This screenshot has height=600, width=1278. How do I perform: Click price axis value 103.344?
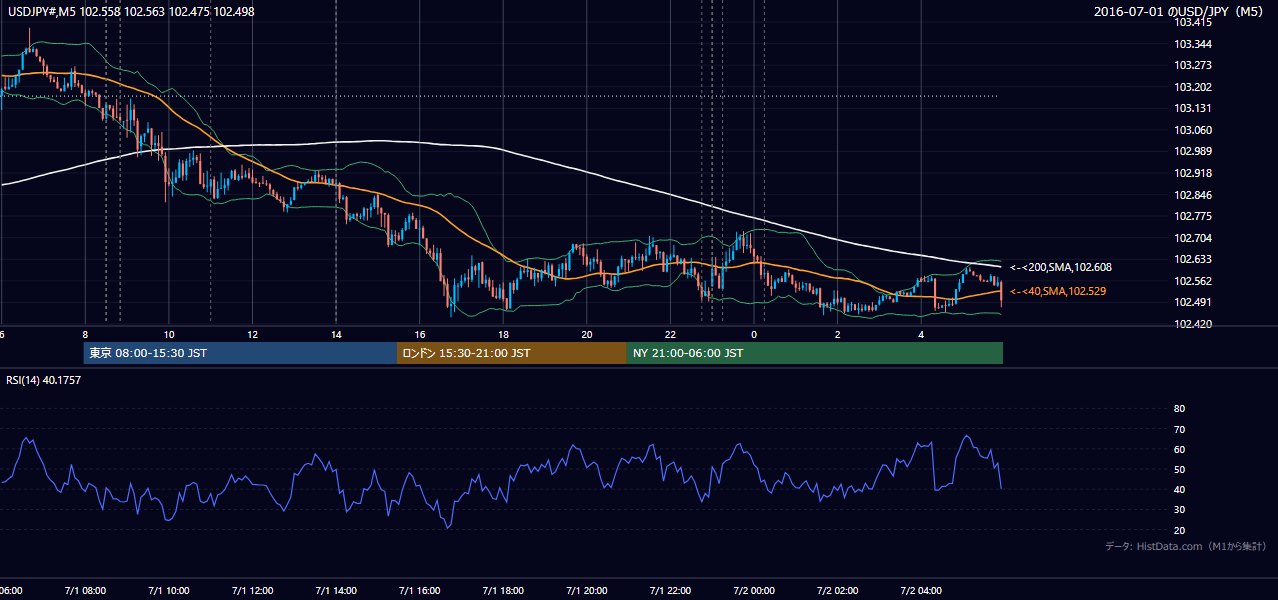[x=1193, y=44]
